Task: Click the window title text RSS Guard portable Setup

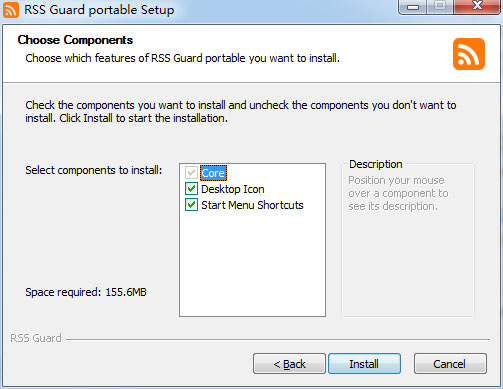Action: (x=99, y=10)
